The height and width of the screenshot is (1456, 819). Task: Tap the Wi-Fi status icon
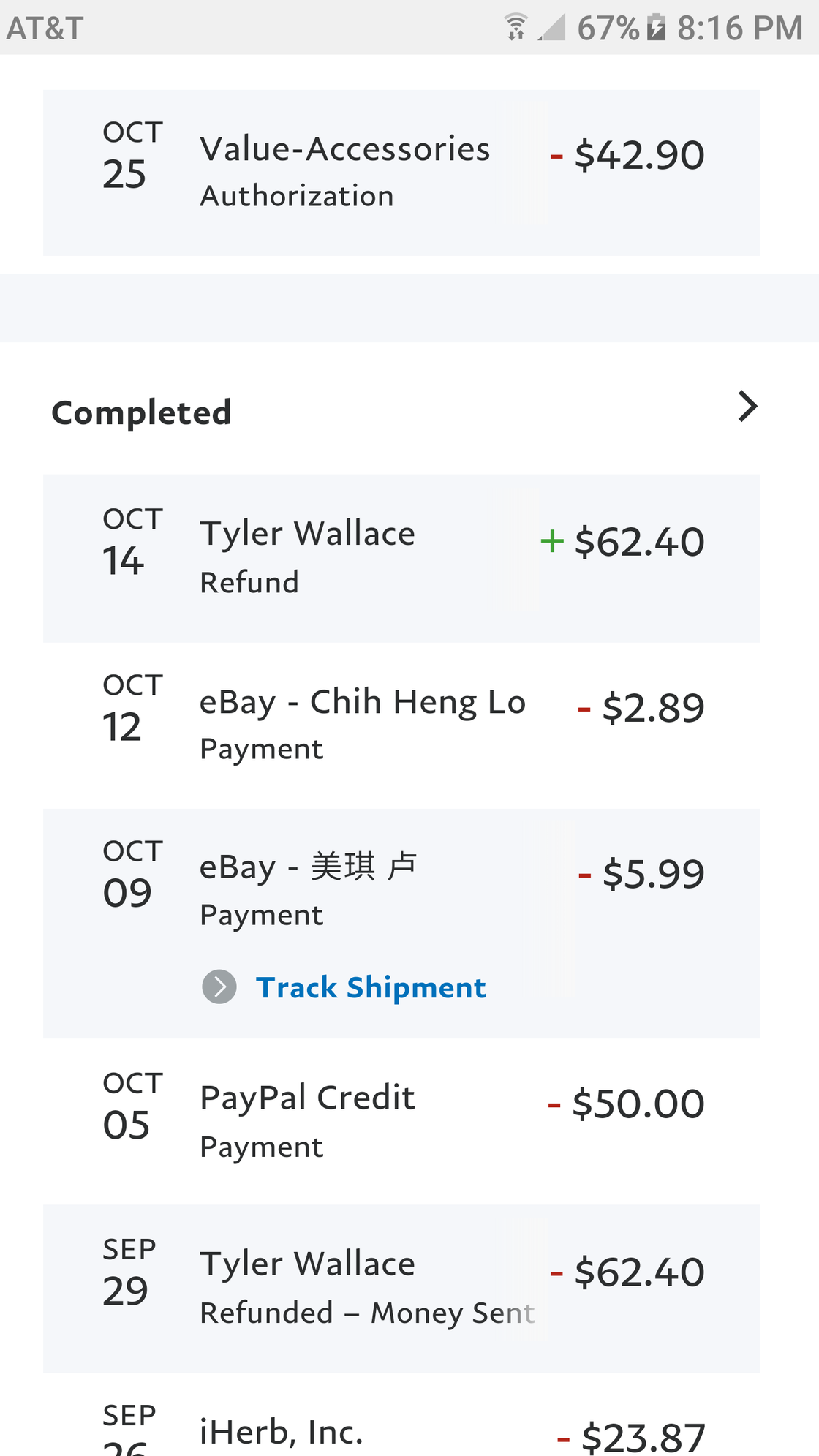point(516,28)
